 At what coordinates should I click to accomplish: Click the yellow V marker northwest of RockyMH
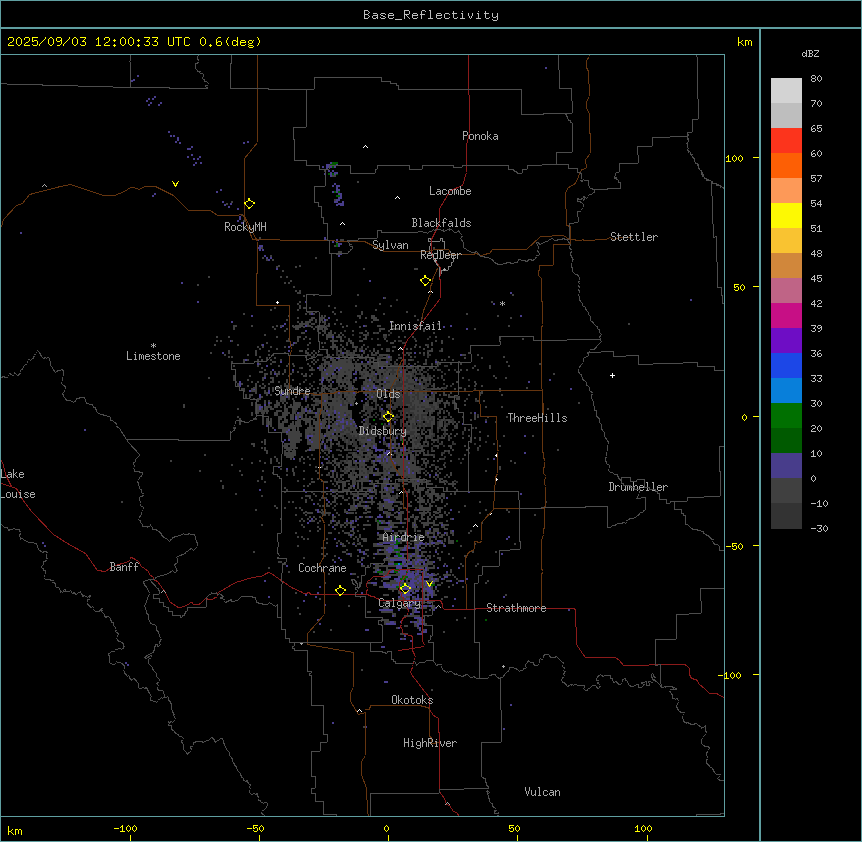(175, 184)
